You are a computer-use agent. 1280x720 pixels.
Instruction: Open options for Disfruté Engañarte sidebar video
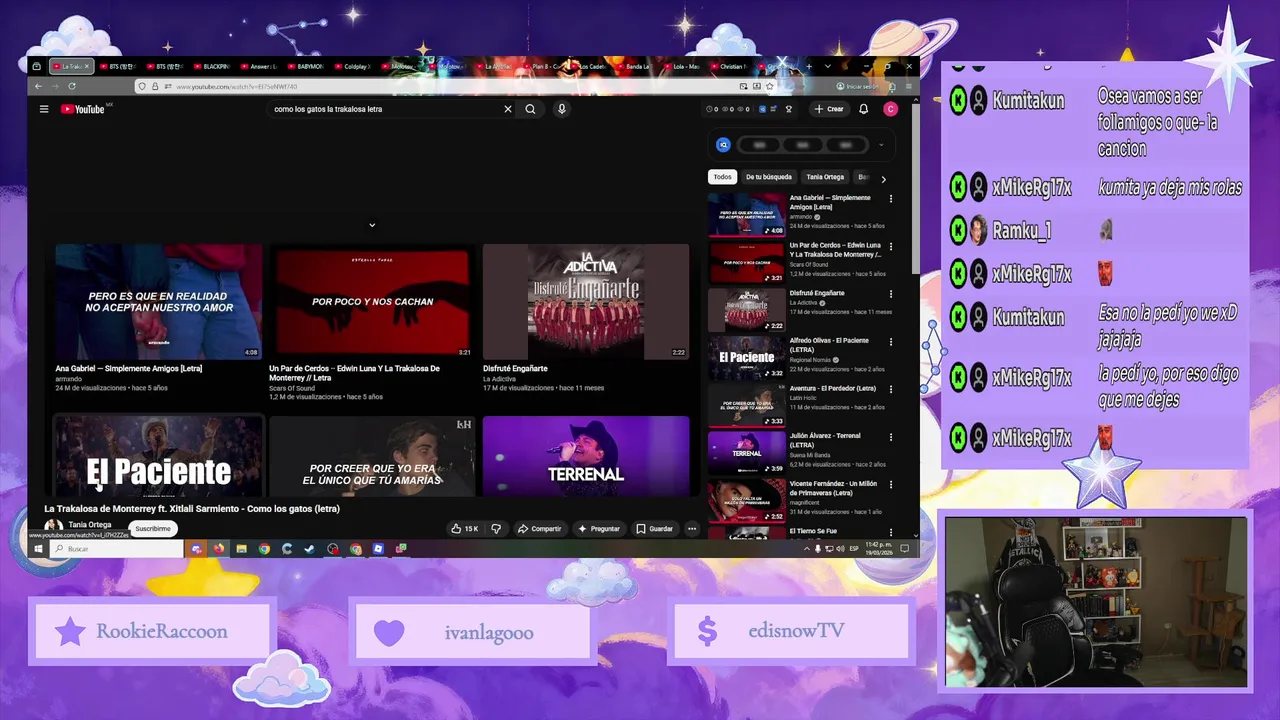tap(891, 294)
